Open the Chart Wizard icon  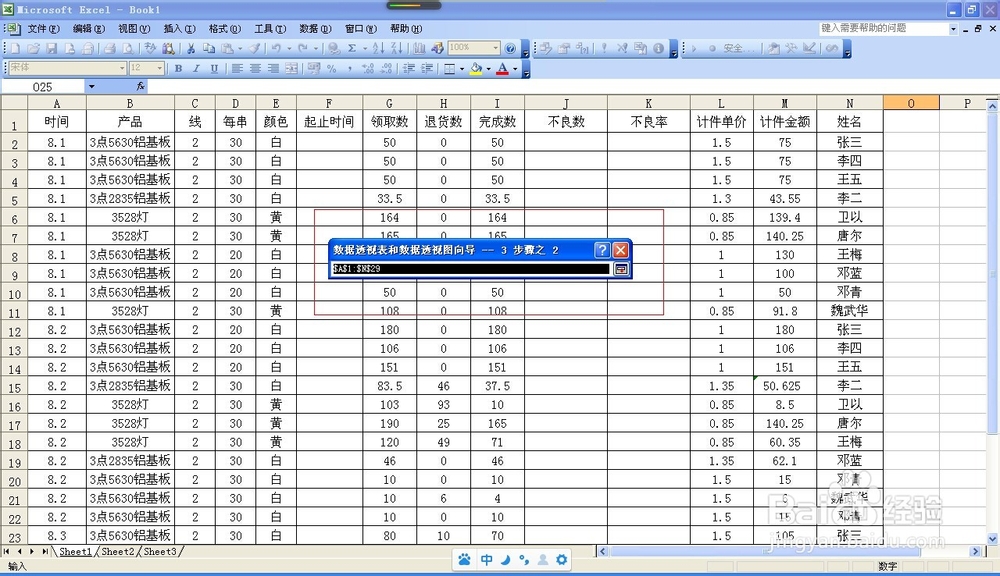[x=418, y=46]
